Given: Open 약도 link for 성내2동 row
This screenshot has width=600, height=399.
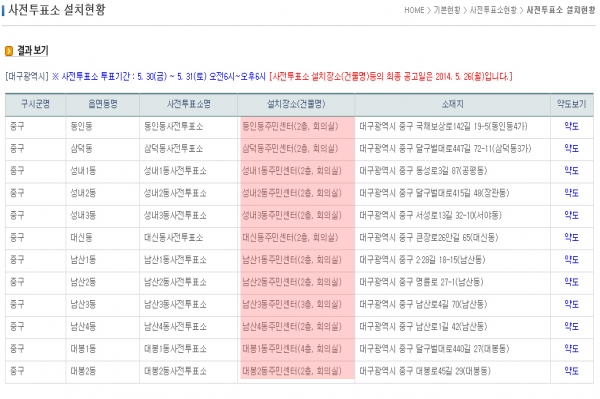Looking at the screenshot, I should click(571, 193).
